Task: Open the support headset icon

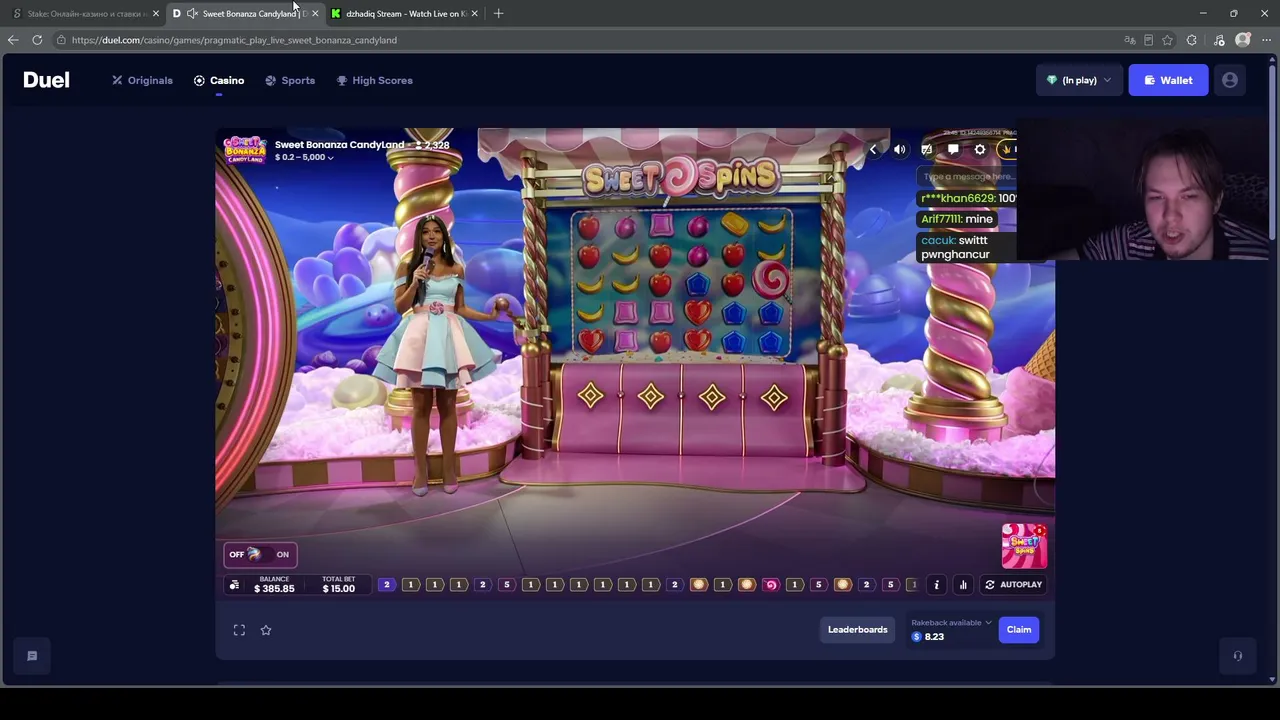Action: point(1238,656)
